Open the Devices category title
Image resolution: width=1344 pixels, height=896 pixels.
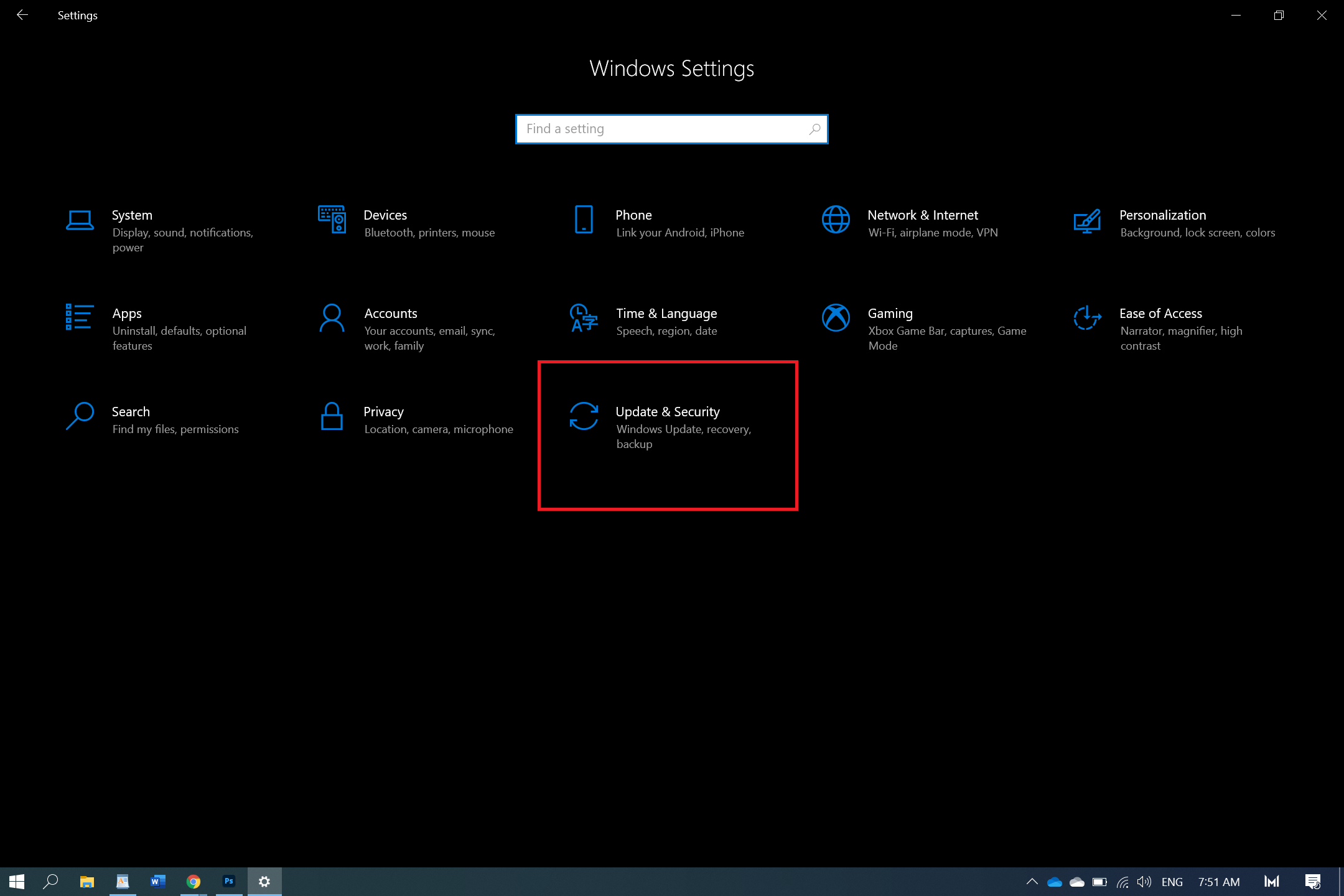pos(385,215)
